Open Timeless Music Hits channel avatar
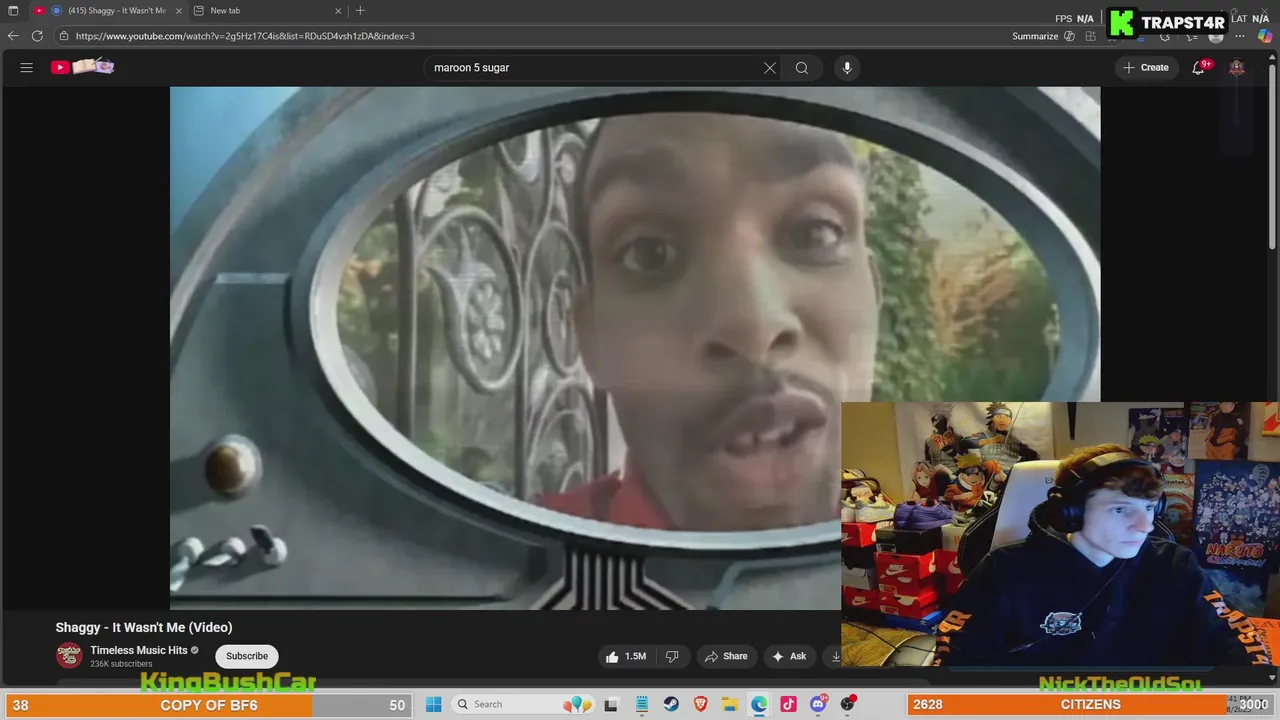This screenshot has width=1280, height=720. 69,656
